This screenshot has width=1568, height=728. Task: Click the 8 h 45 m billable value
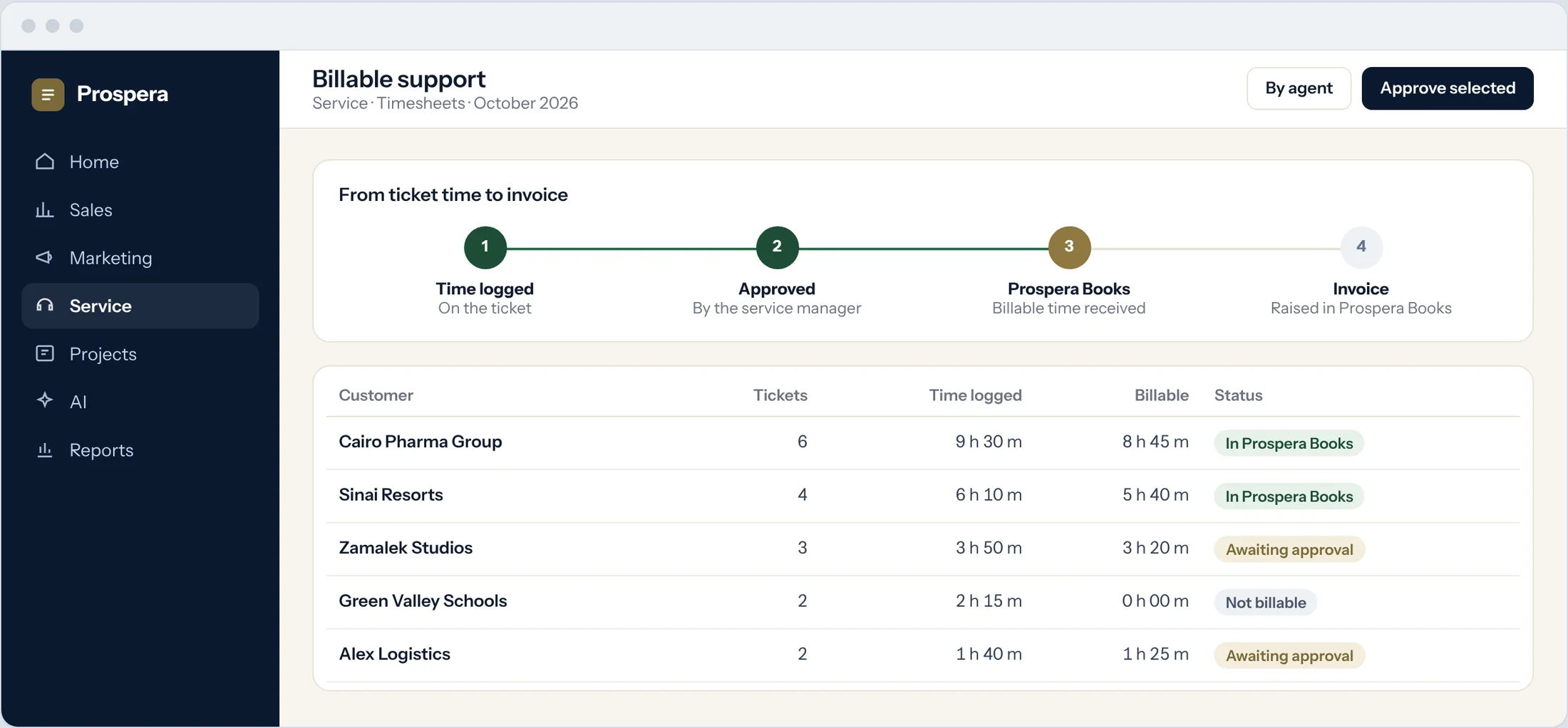[1155, 442]
